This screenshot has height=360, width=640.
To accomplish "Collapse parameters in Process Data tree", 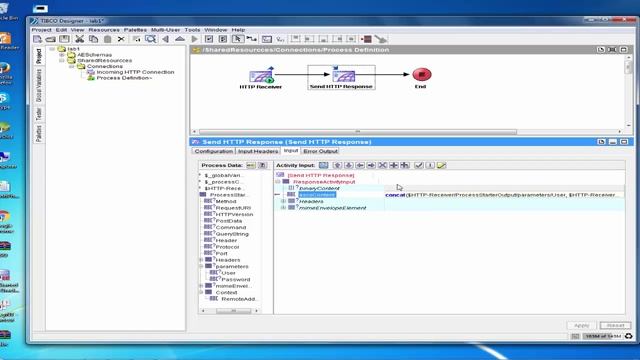I will tap(201, 267).
